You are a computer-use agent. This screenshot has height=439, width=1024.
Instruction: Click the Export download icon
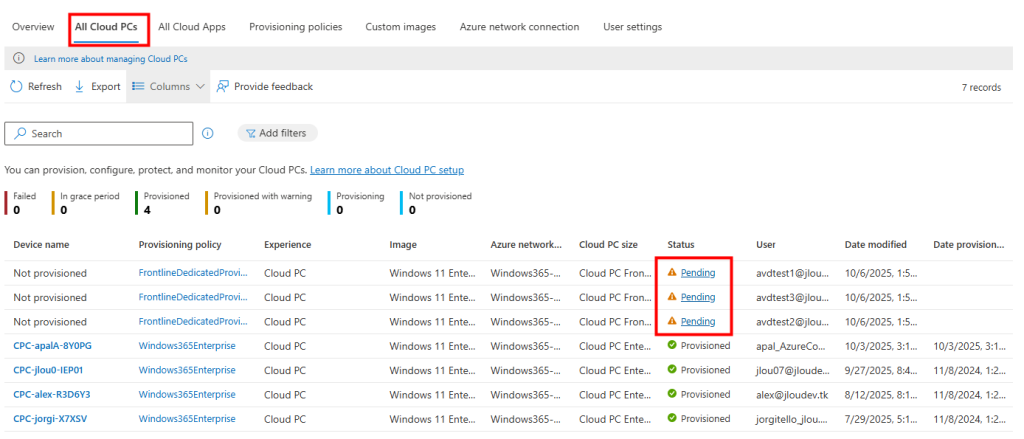(x=80, y=87)
